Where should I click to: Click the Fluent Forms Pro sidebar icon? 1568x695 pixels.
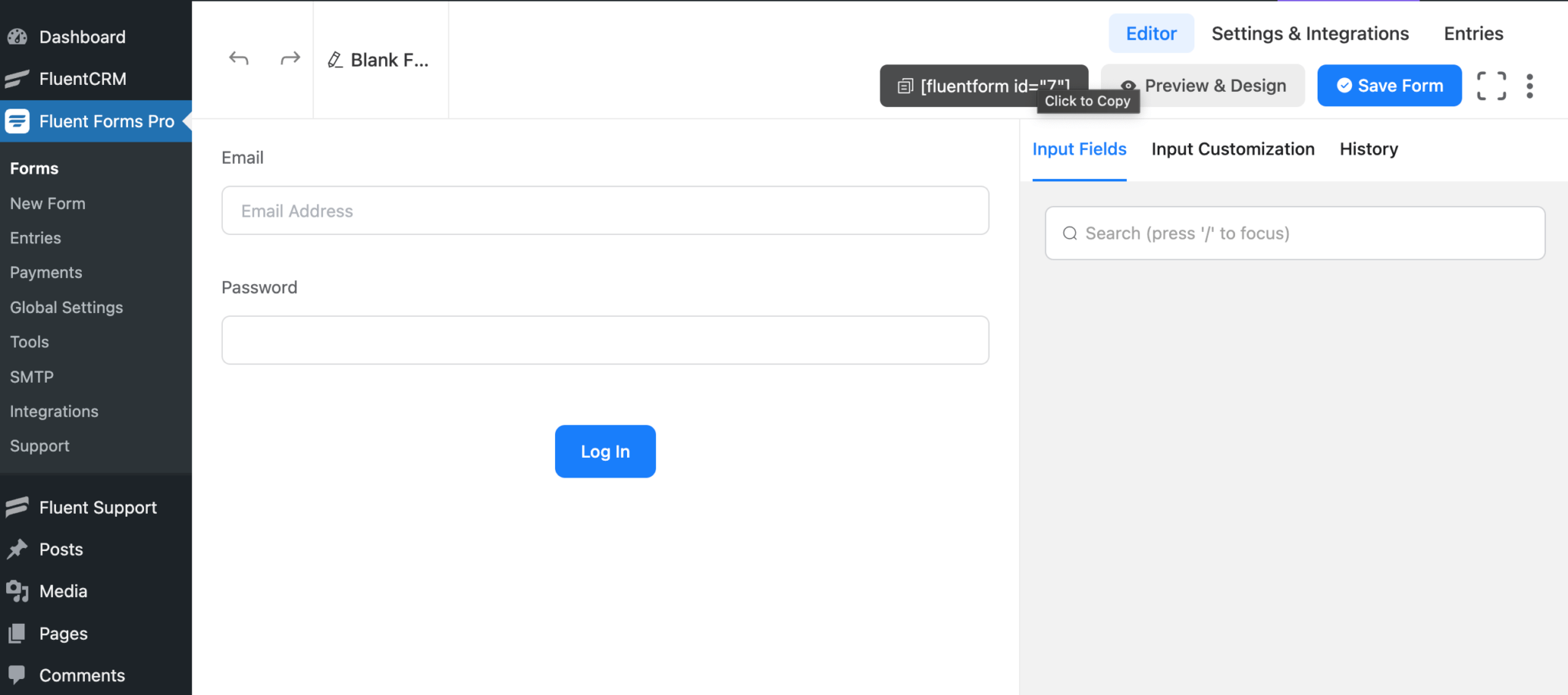click(x=16, y=121)
